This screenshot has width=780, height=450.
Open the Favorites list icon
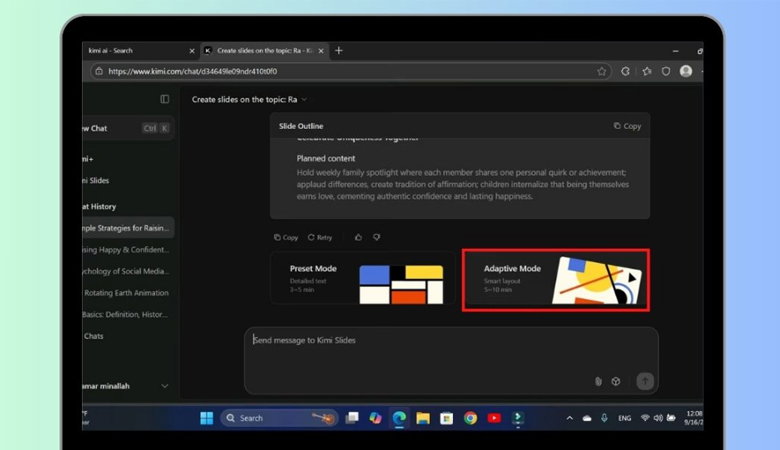pos(647,71)
